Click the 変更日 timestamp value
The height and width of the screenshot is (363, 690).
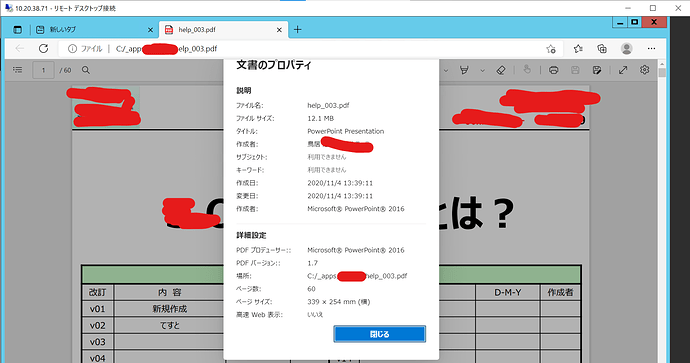click(x=340, y=196)
